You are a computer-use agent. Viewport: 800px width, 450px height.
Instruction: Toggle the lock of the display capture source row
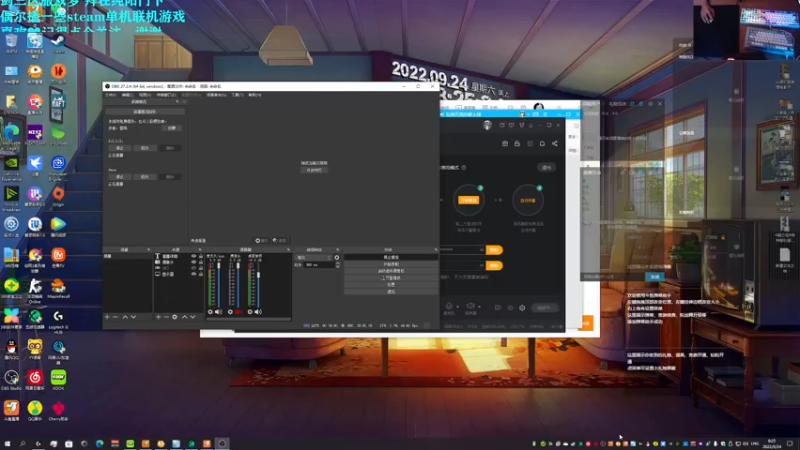tap(201, 274)
